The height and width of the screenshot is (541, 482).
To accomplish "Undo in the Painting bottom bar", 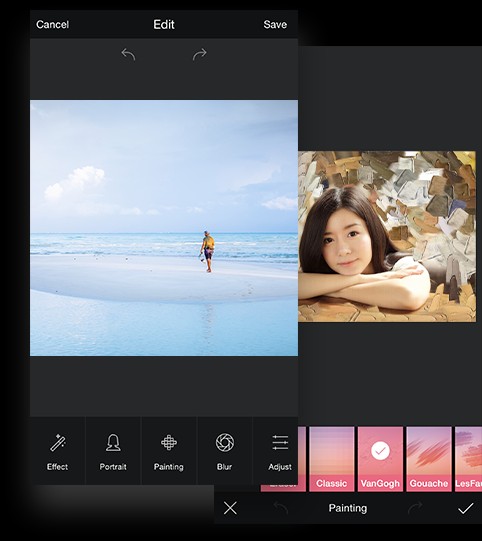I will 281,508.
